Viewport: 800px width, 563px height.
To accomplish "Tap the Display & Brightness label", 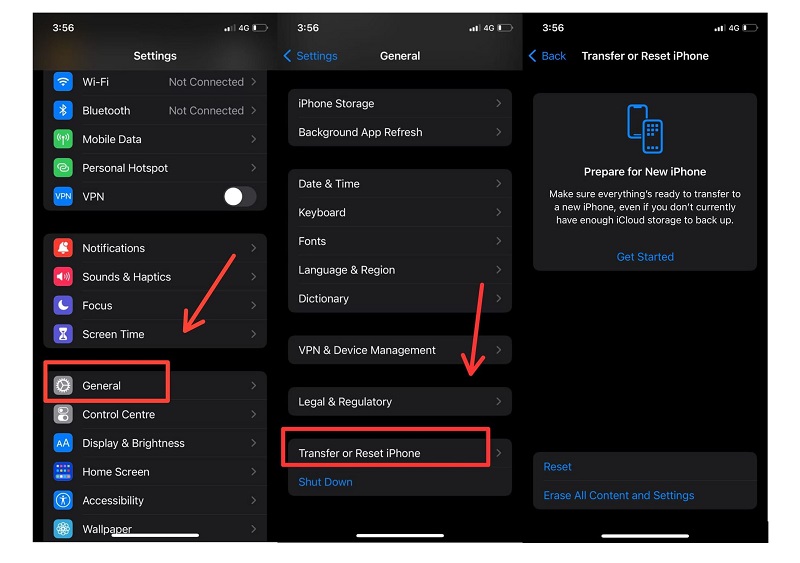I will [x=133, y=443].
